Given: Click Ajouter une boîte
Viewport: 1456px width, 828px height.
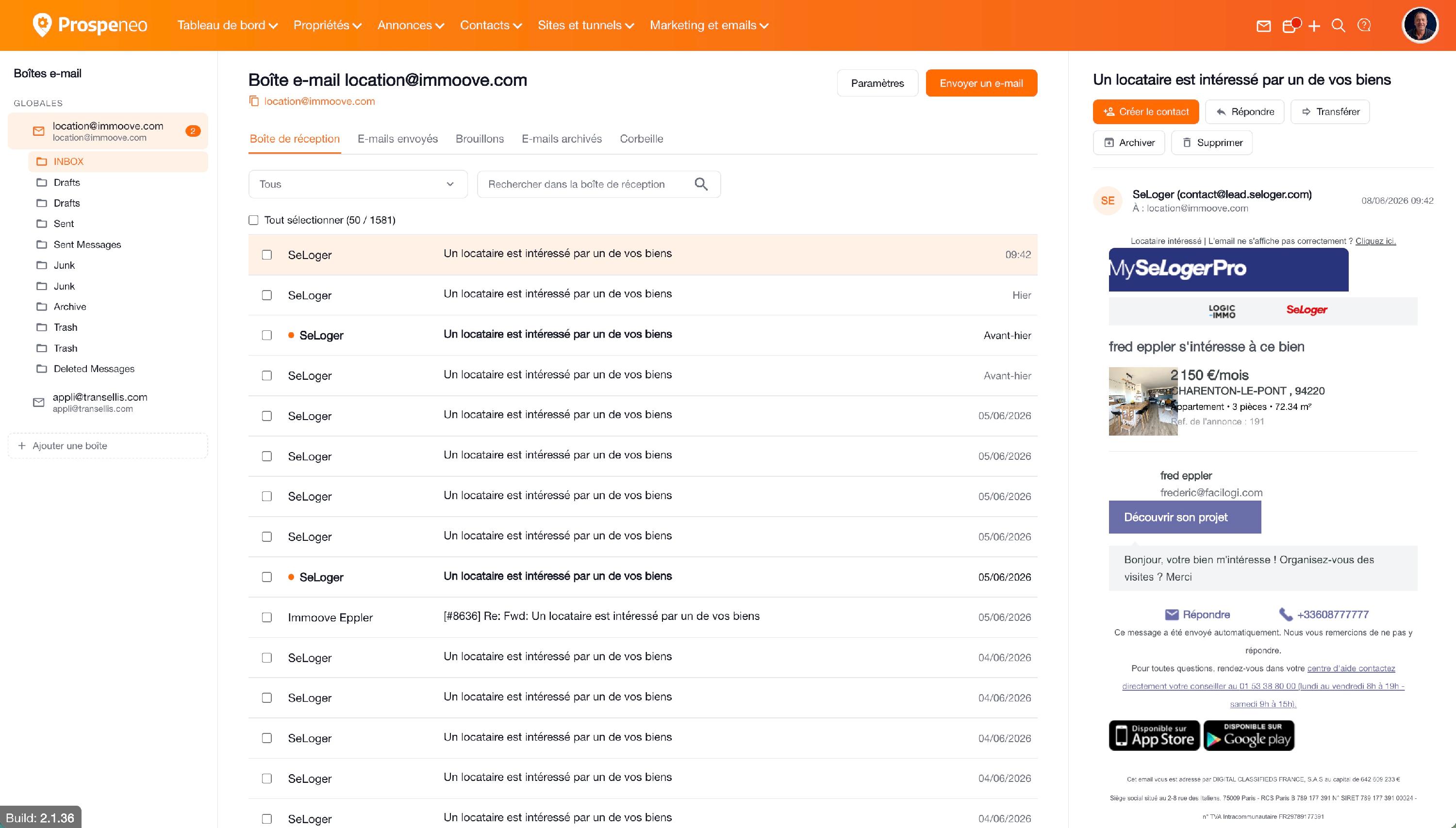Looking at the screenshot, I should (108, 446).
